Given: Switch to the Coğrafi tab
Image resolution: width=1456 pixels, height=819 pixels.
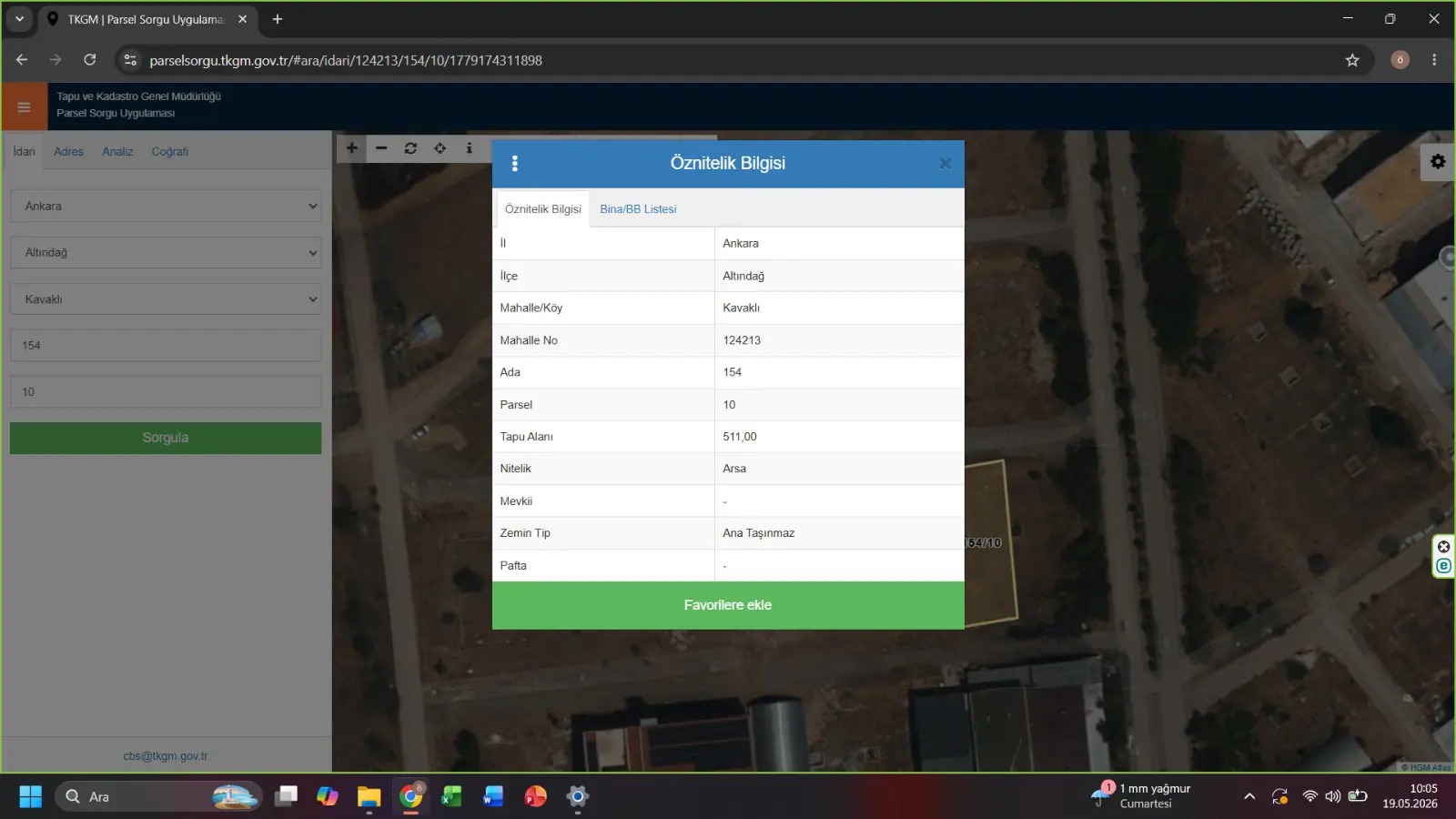Looking at the screenshot, I should (x=170, y=152).
